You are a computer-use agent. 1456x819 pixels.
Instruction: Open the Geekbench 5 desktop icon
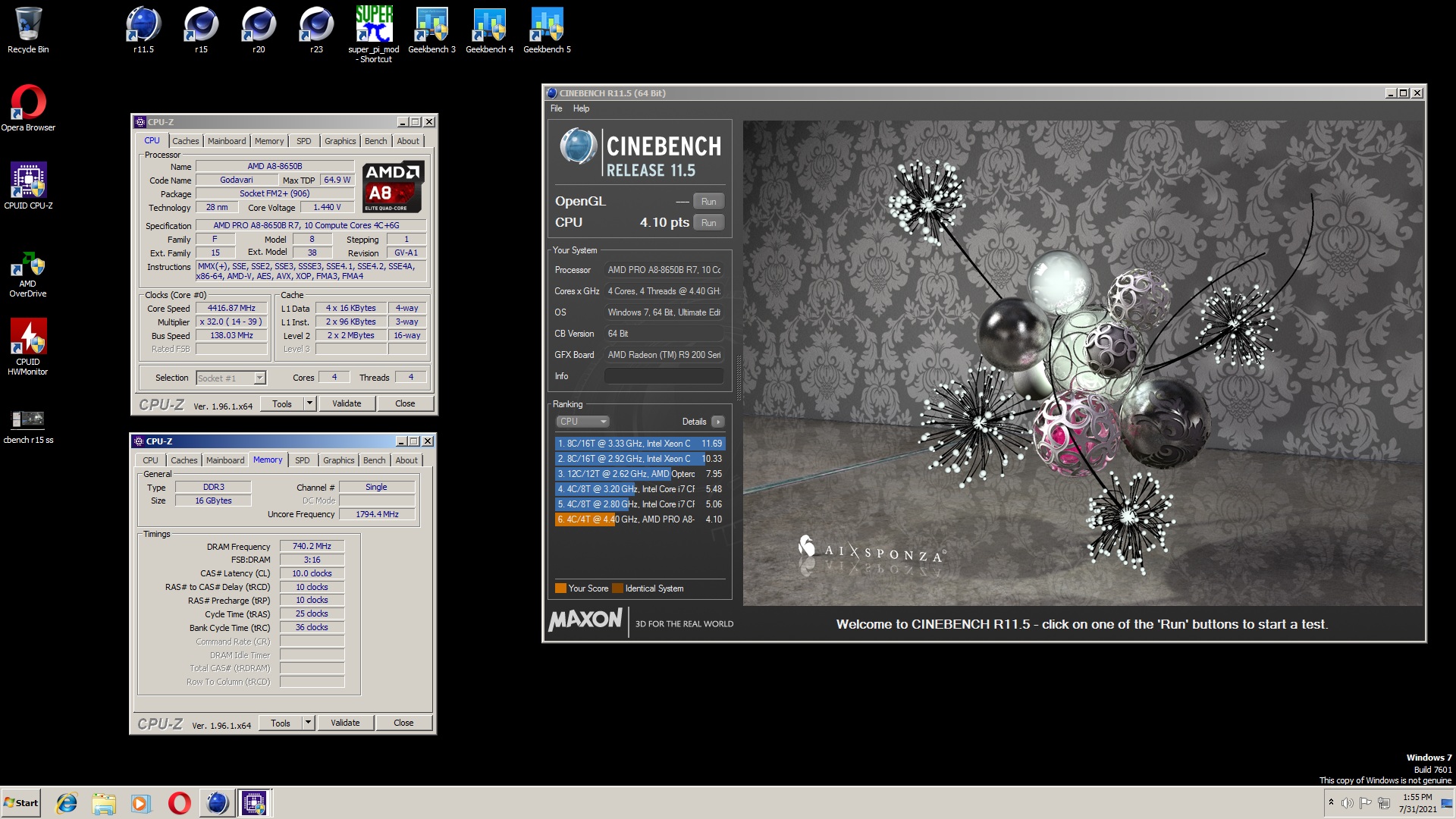pos(547,30)
